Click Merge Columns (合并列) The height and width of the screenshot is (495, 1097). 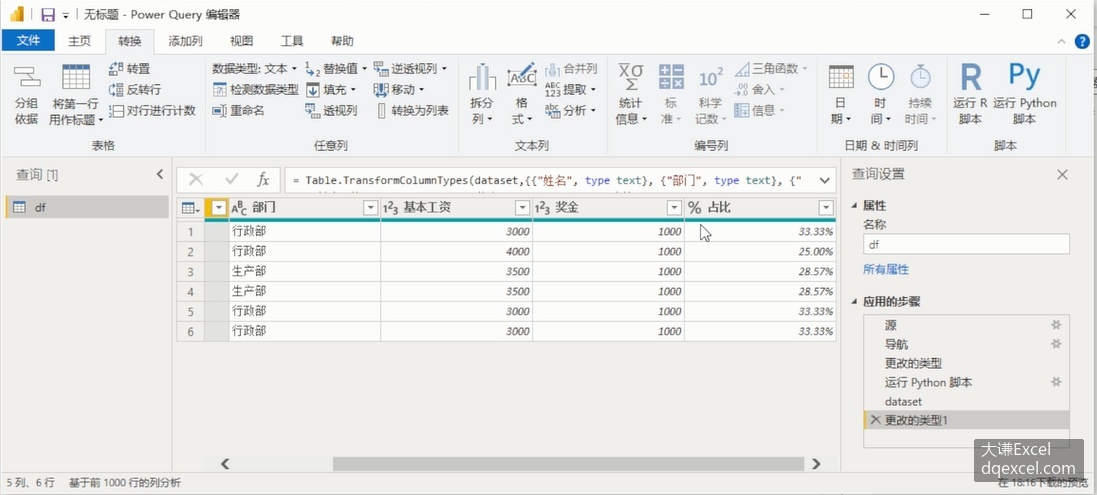(571, 69)
